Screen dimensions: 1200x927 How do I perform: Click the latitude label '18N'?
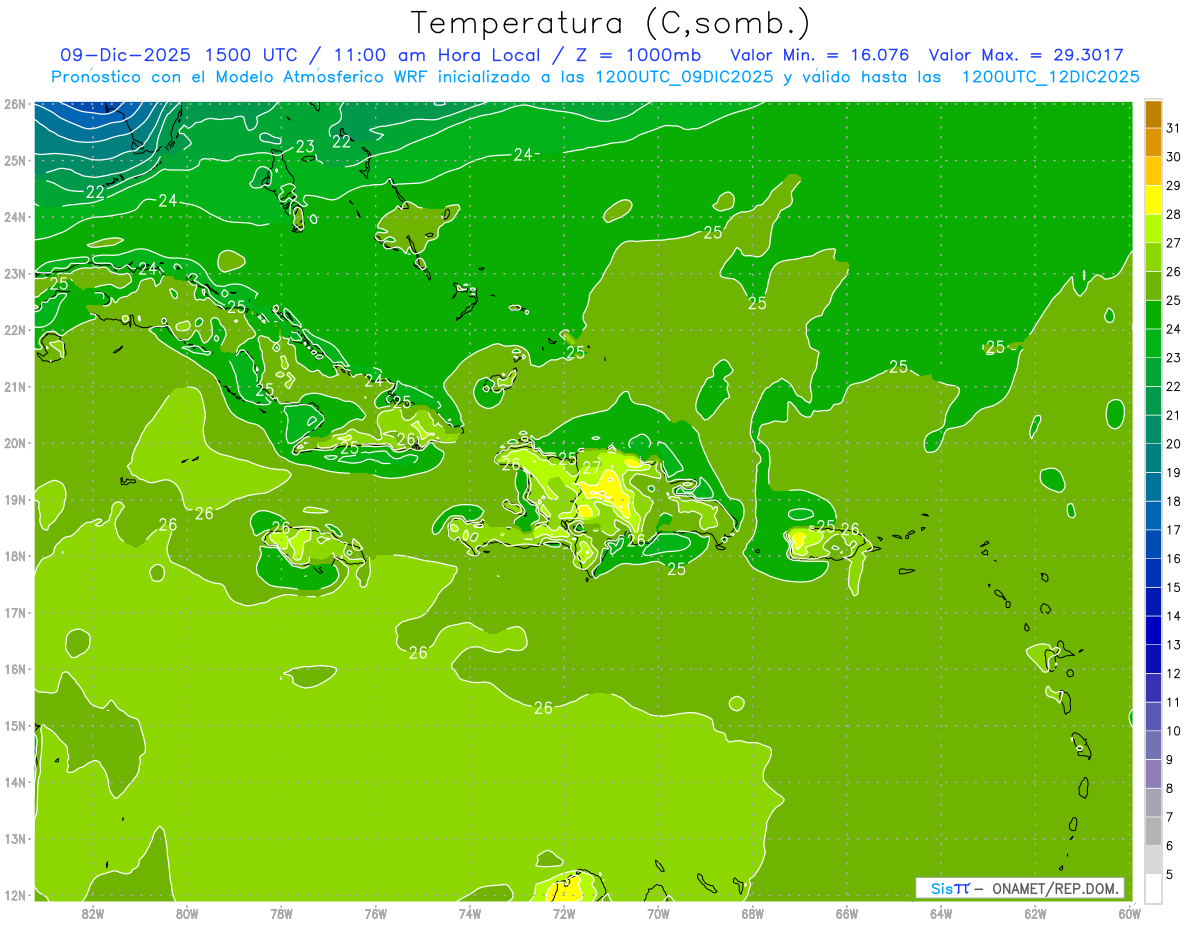(x=14, y=556)
